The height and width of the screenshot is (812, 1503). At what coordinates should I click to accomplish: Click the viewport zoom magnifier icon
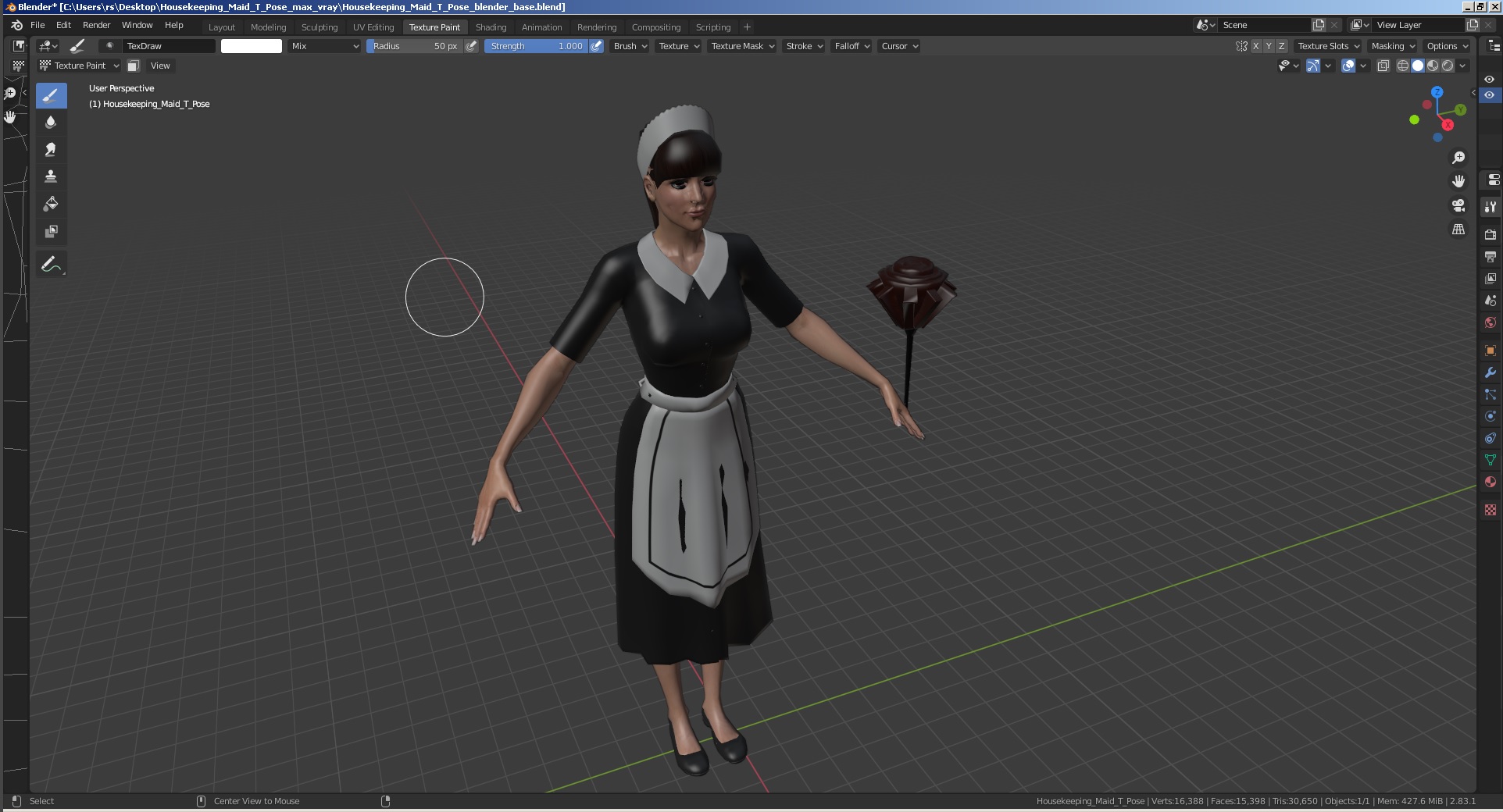pos(1458,158)
